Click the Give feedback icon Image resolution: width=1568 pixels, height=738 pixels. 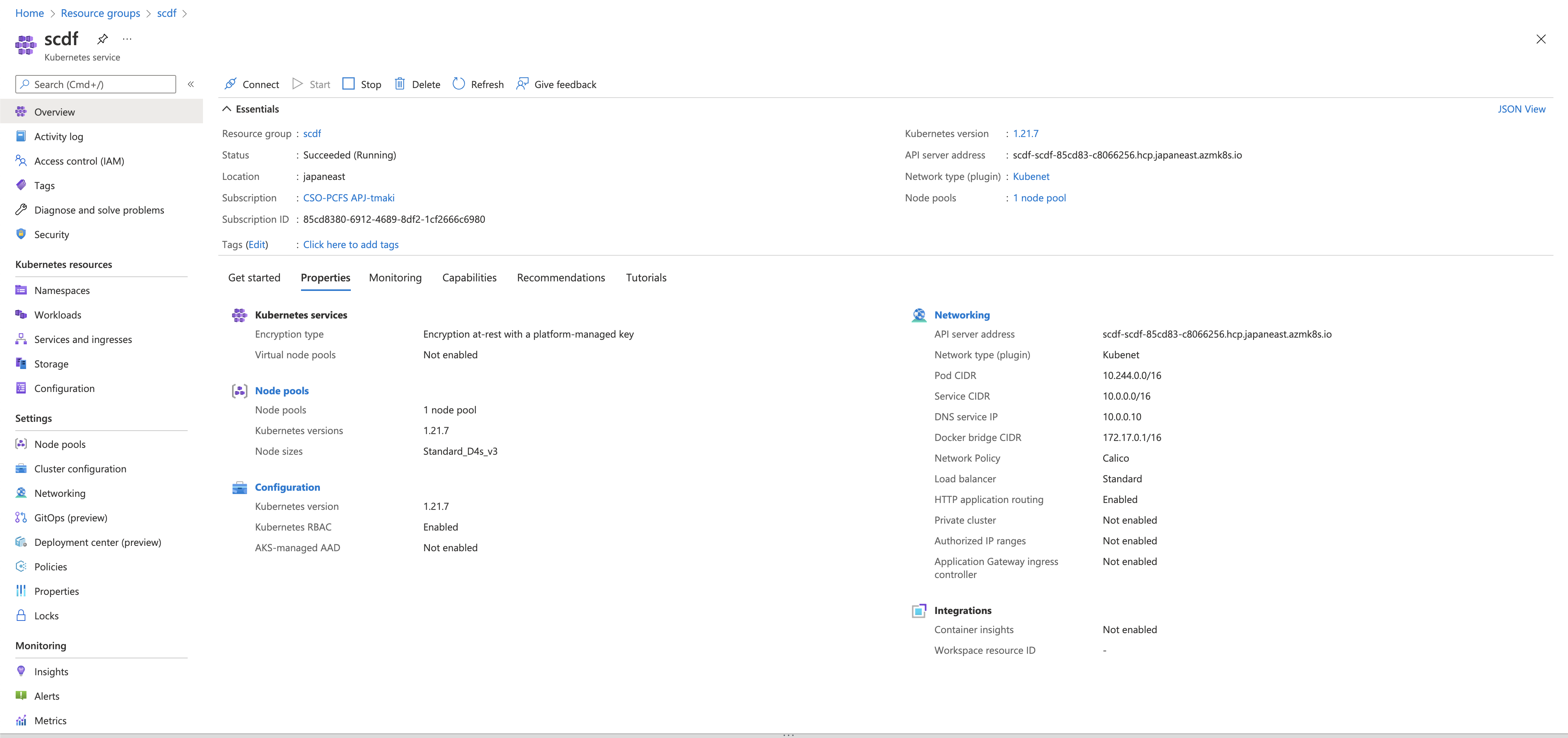tap(522, 84)
